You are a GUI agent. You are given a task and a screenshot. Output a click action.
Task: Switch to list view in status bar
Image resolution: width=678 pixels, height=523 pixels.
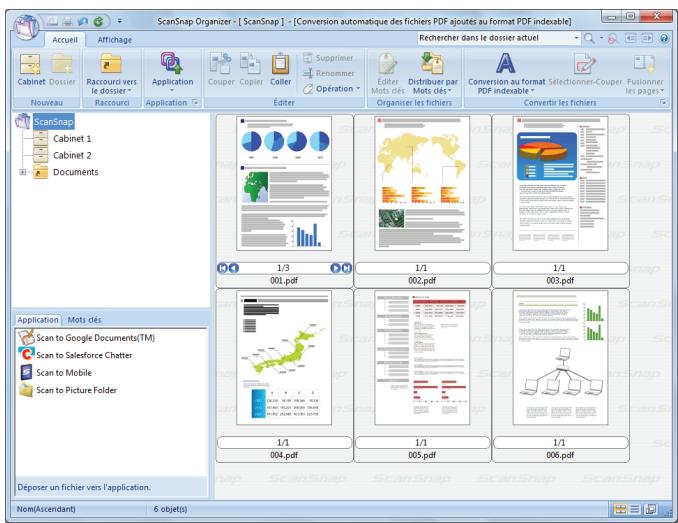pyautogui.click(x=635, y=509)
